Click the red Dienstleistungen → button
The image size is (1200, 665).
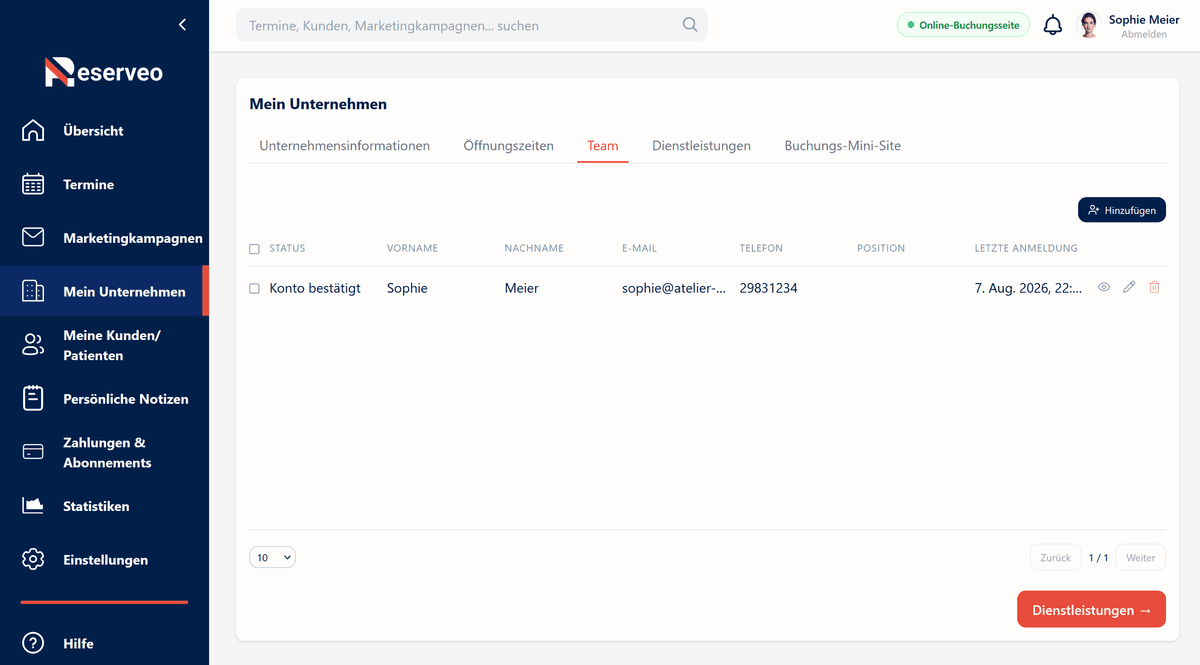click(x=1091, y=609)
